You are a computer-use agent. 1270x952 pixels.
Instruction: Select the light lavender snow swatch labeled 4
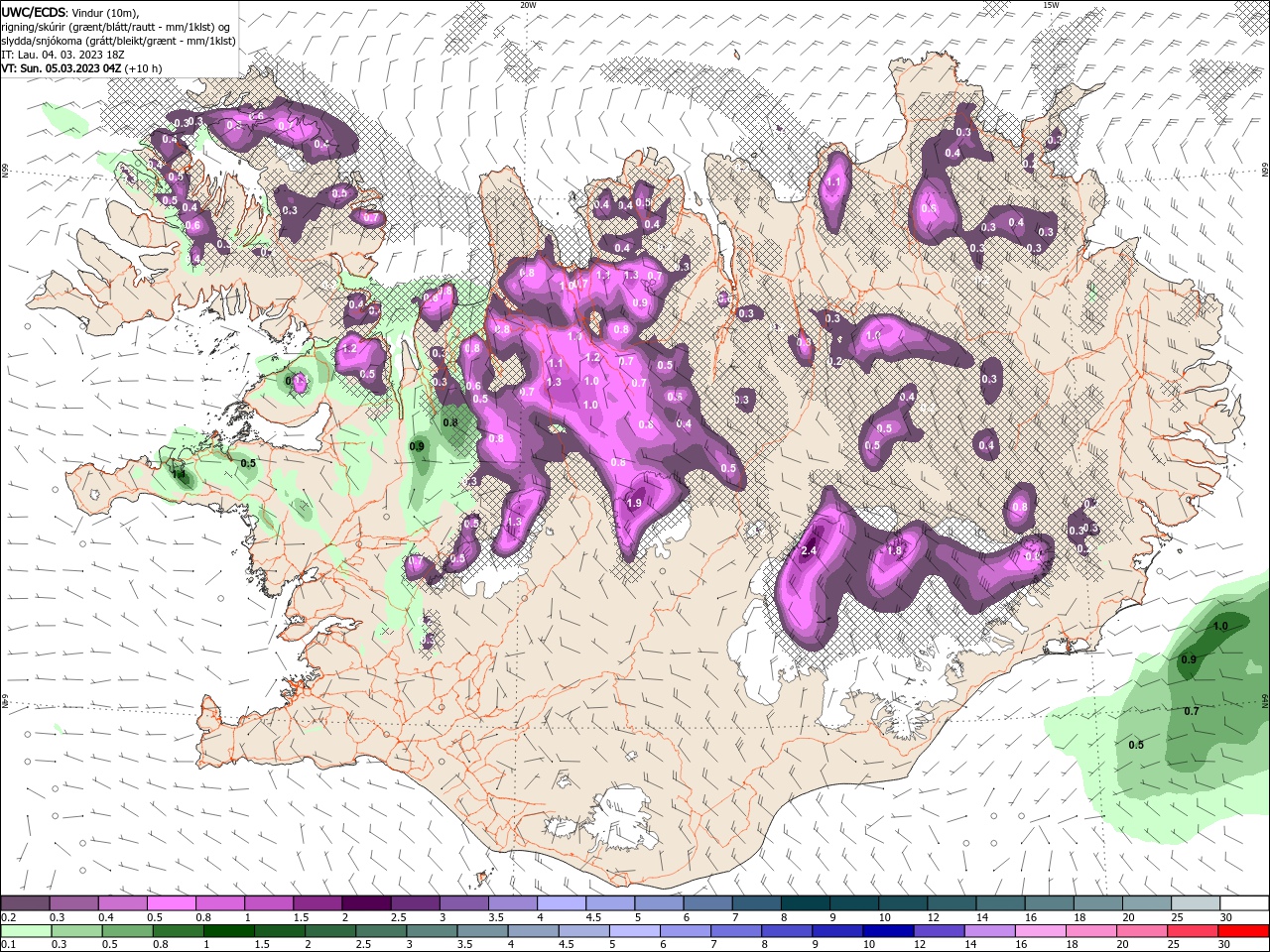[561, 903]
